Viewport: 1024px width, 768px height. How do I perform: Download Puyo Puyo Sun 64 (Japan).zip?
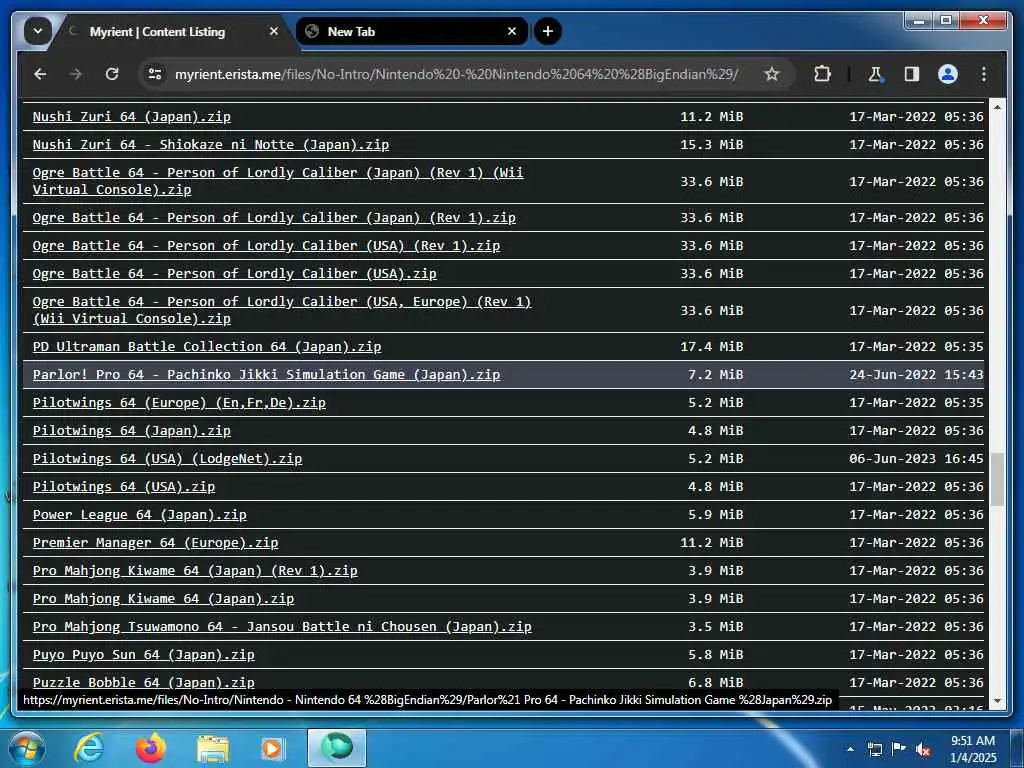pos(144,655)
